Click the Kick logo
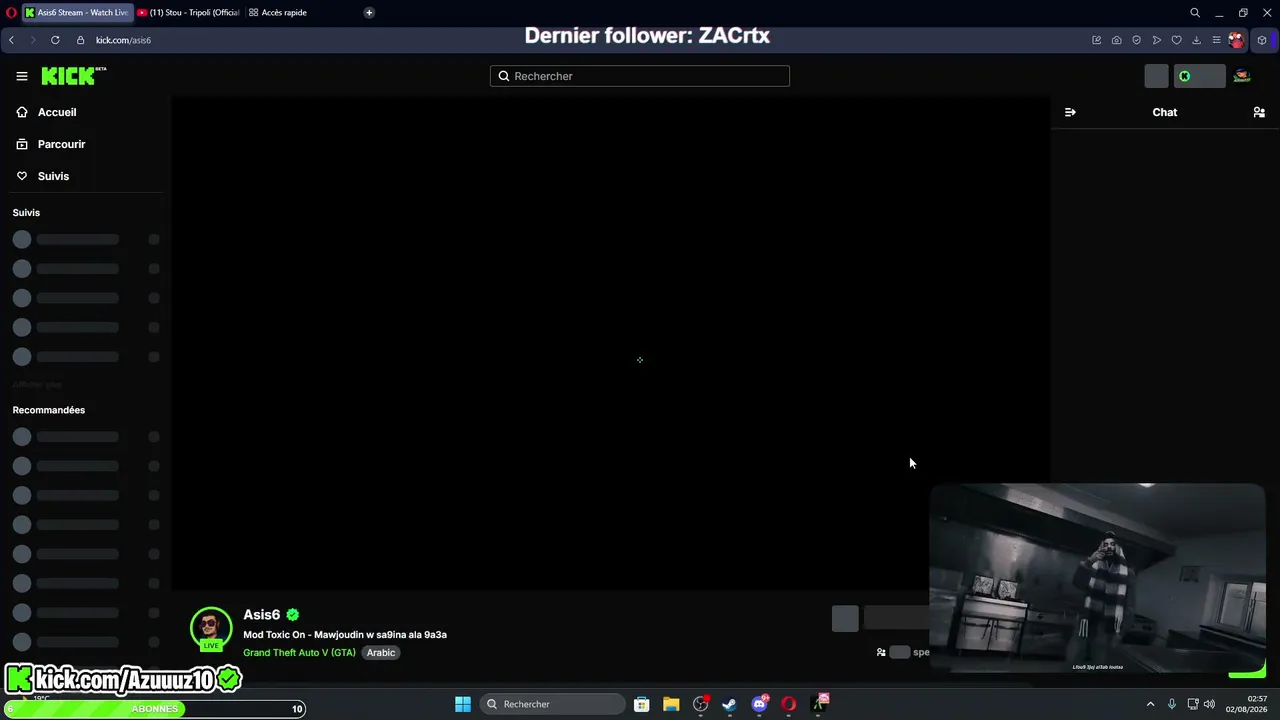 pos(73,76)
